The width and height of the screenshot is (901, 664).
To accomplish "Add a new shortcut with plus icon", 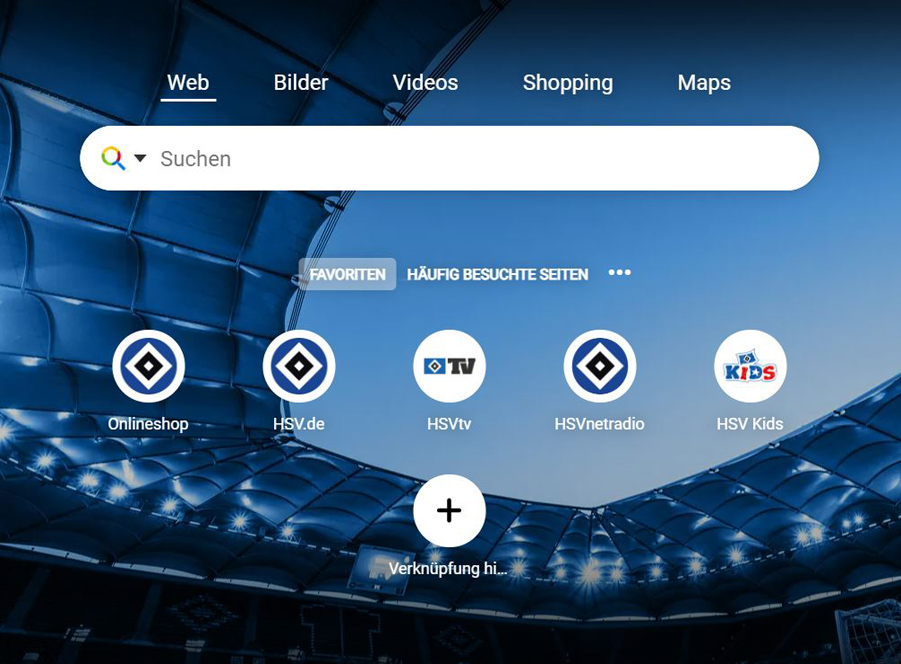I will point(449,511).
